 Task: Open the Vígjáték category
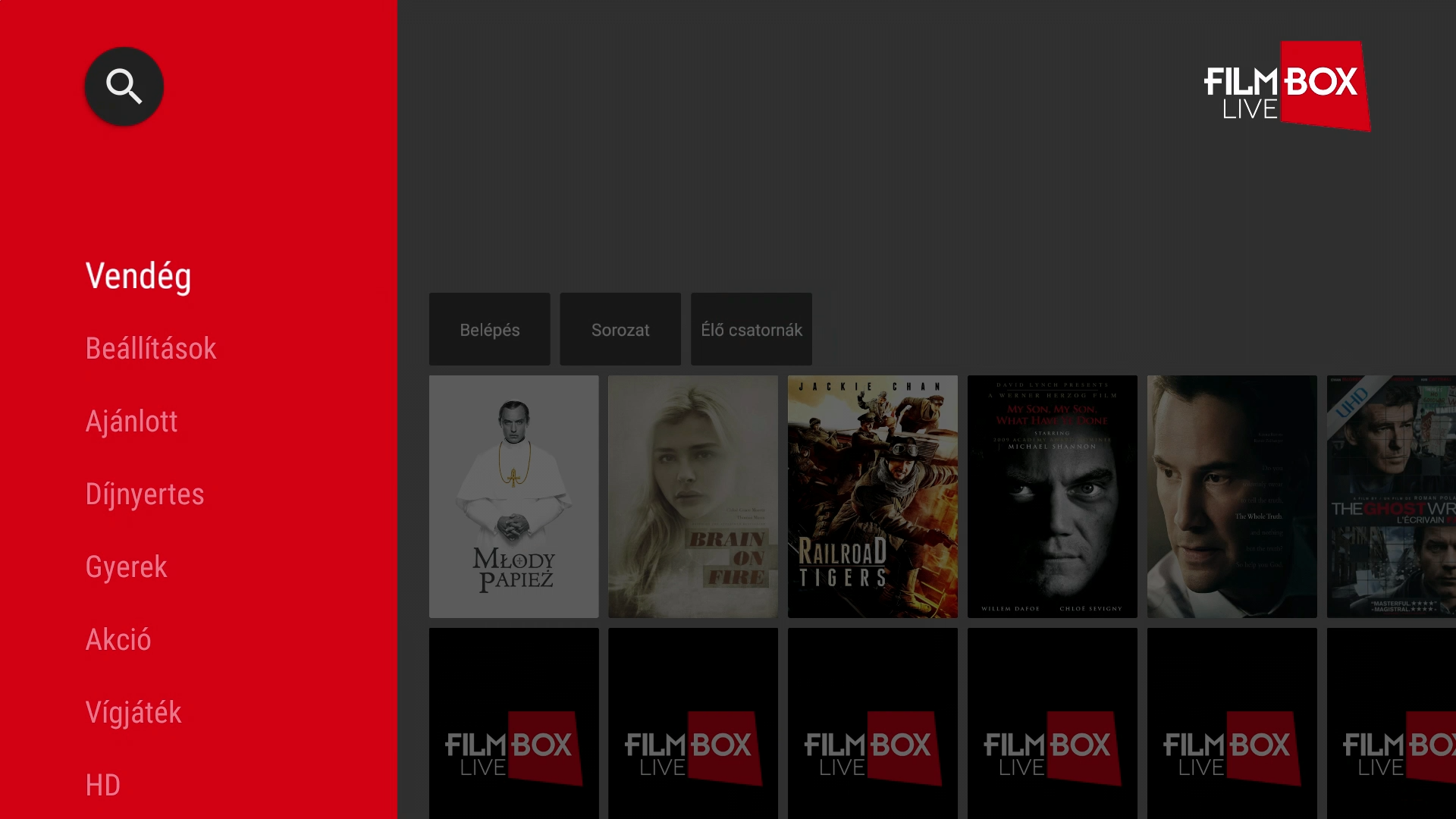point(133,713)
